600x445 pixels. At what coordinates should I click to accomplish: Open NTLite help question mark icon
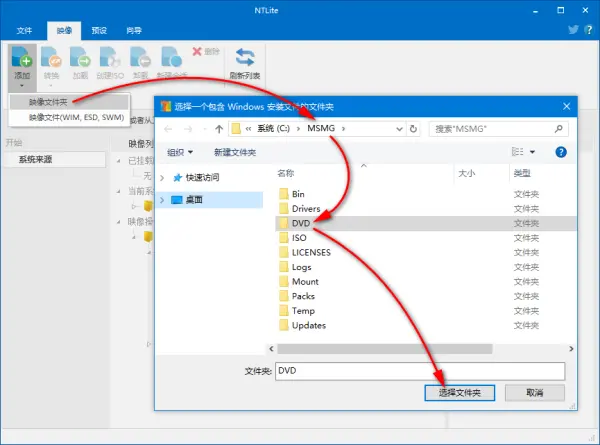[589, 30]
